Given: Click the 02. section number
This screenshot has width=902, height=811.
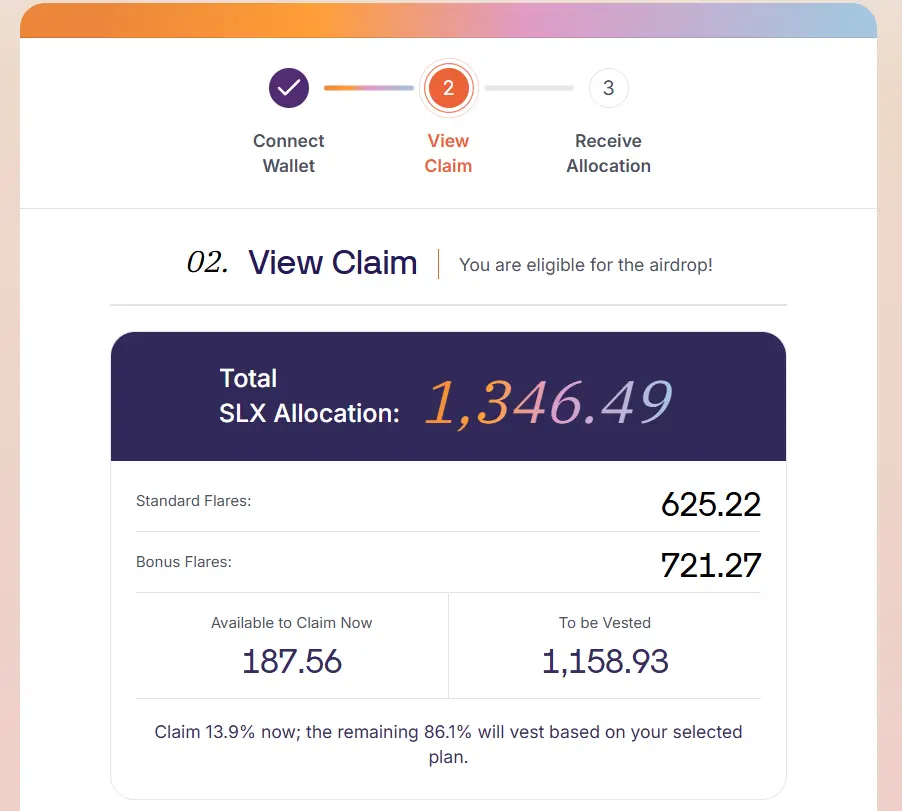Looking at the screenshot, I should coord(208,263).
